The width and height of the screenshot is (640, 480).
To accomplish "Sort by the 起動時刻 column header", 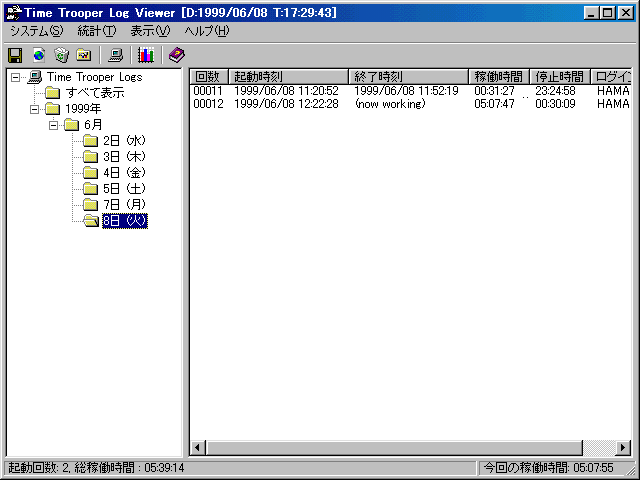I will [288, 76].
